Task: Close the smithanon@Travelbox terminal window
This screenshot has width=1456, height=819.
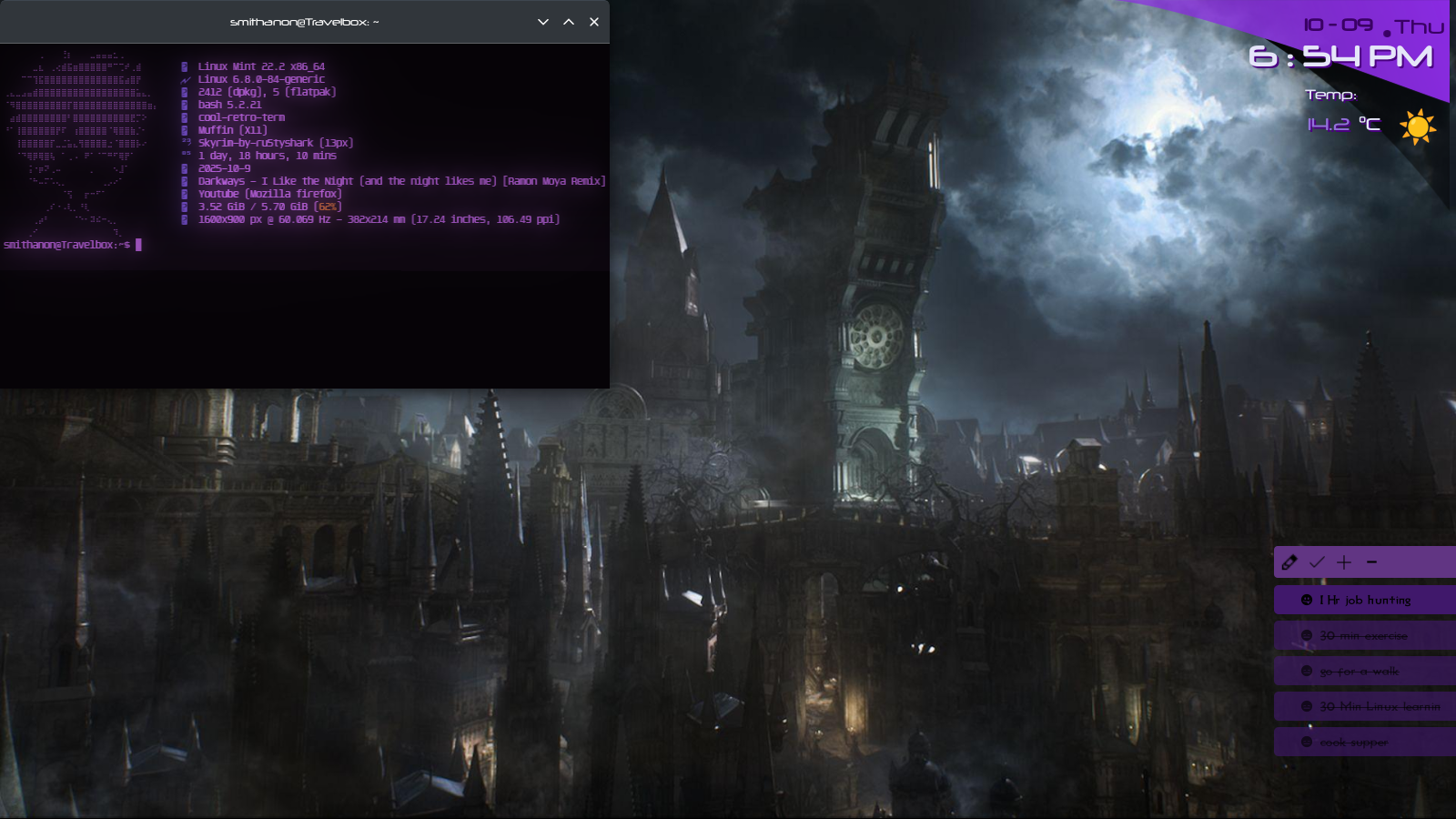Action: click(594, 22)
